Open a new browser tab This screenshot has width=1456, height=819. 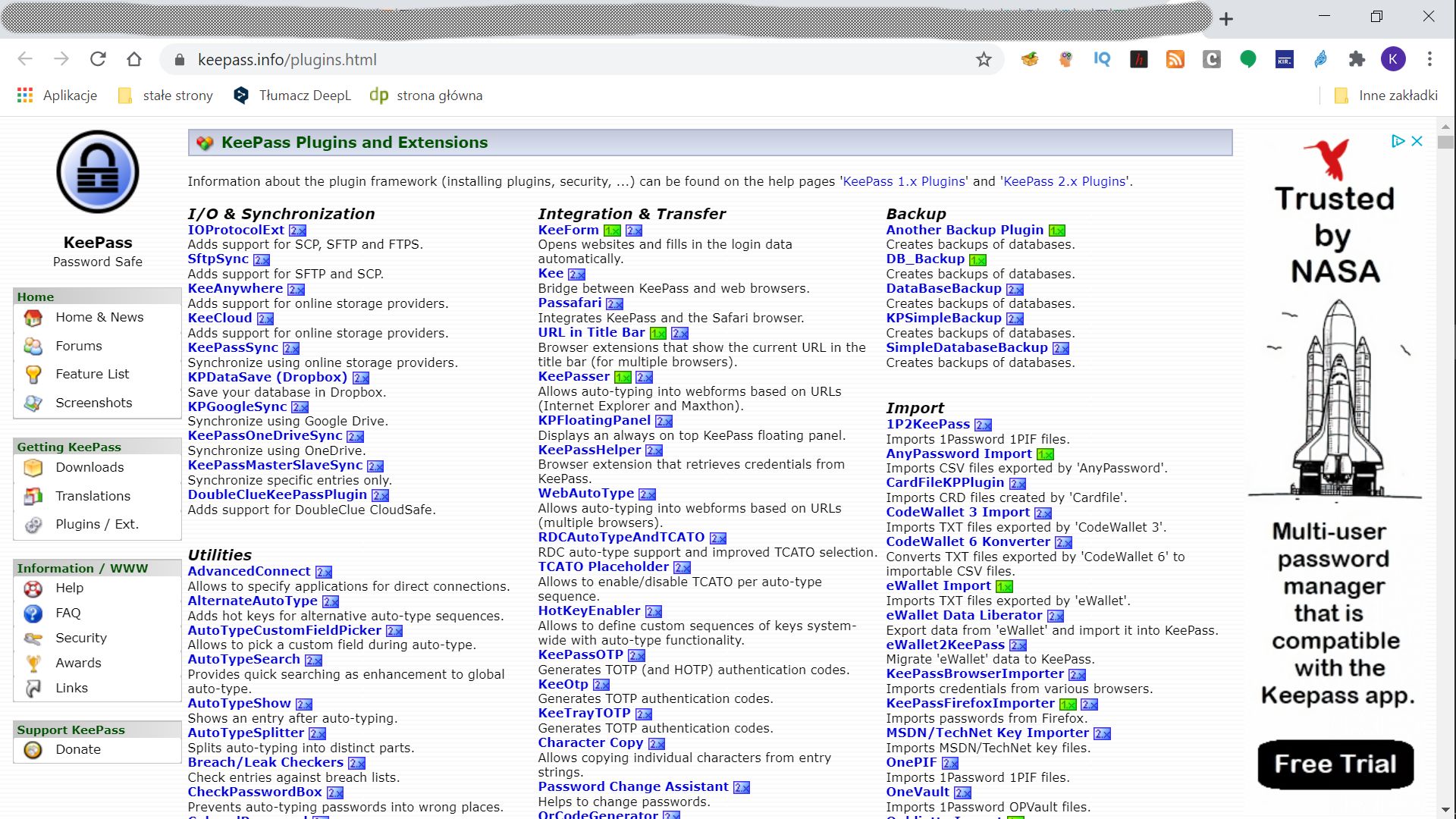click(x=1226, y=19)
